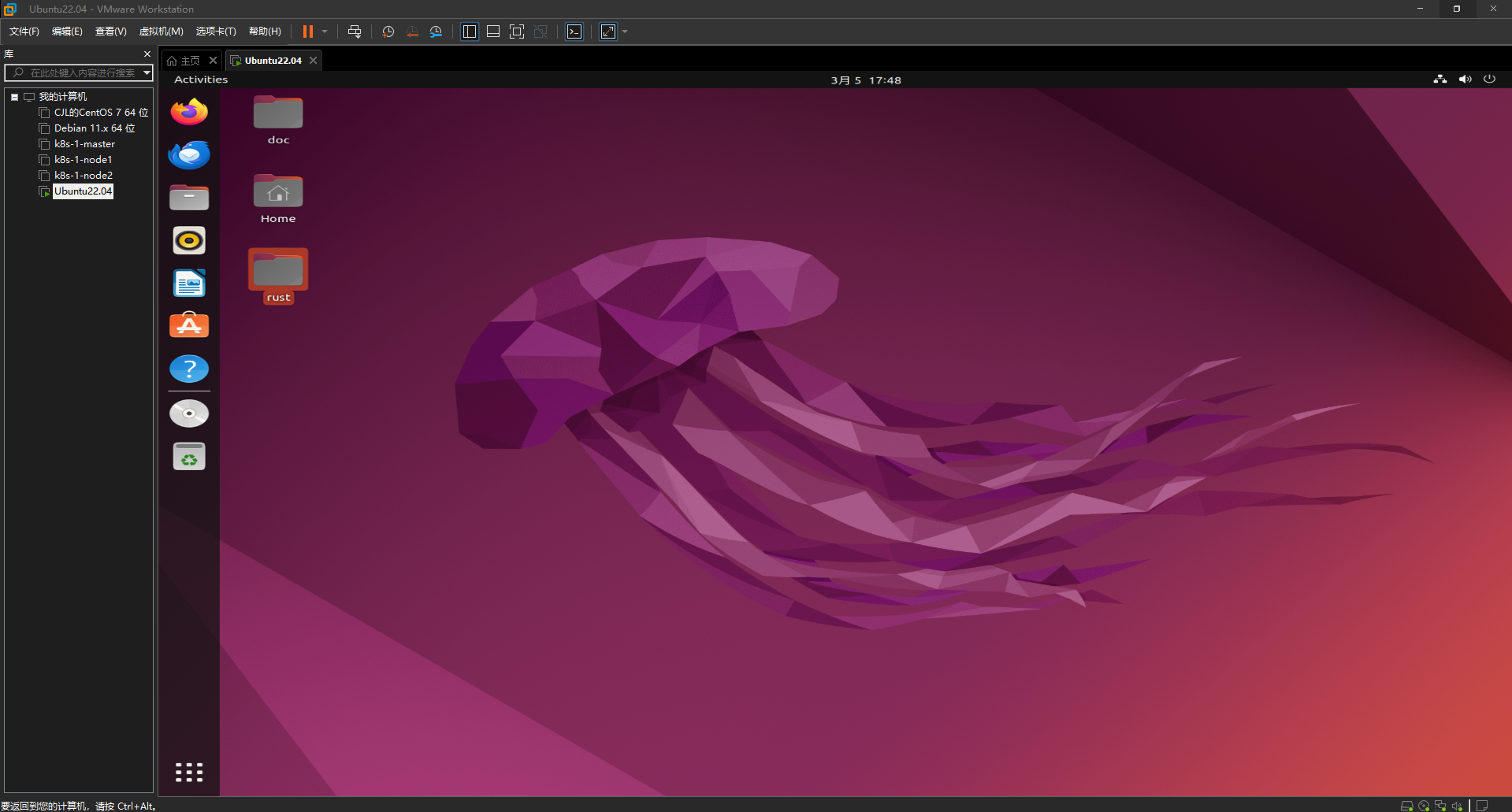Pause the virtual machine with the orange button
This screenshot has height=812, width=1512.
click(x=308, y=32)
